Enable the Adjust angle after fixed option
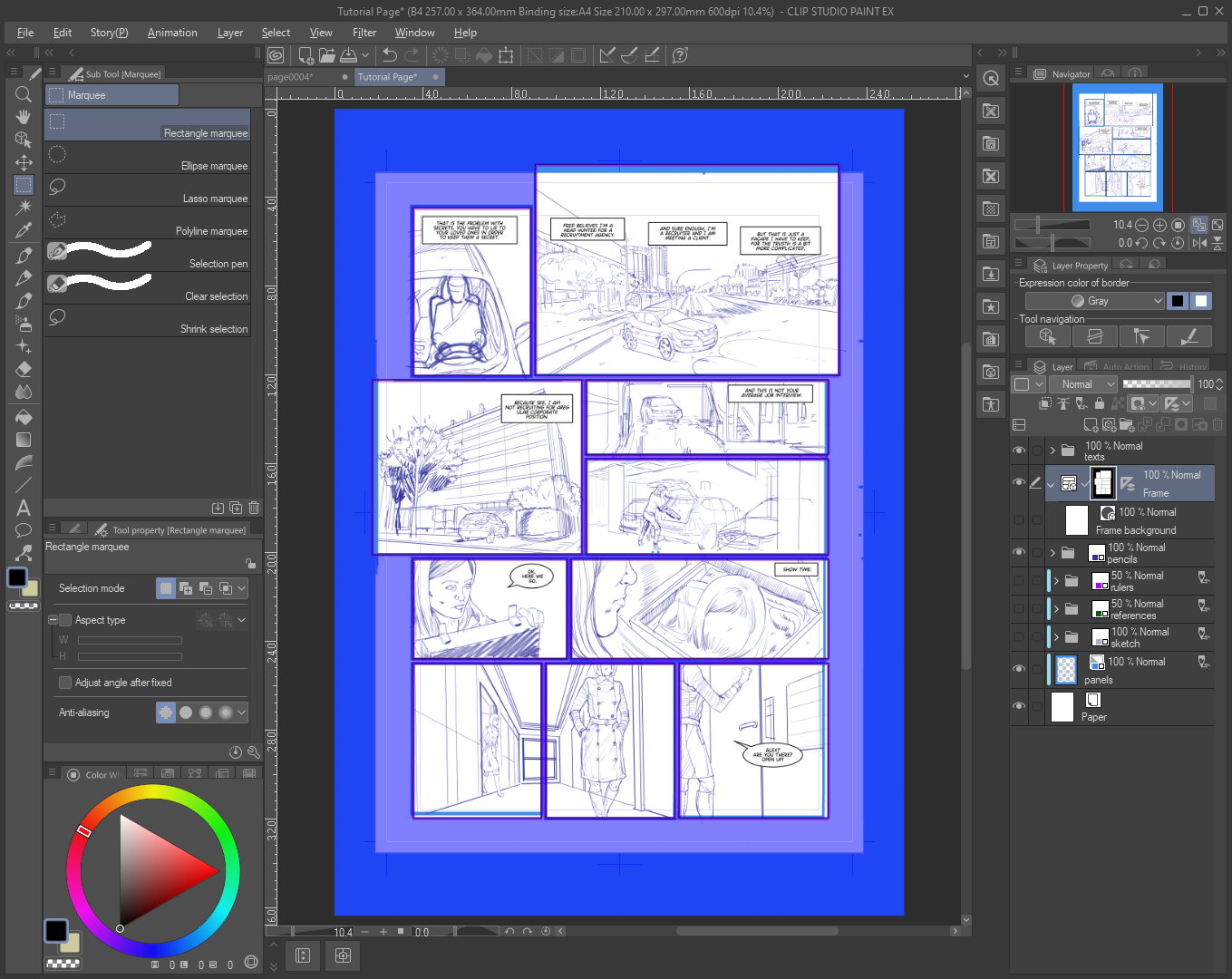The image size is (1232, 979). click(x=65, y=682)
